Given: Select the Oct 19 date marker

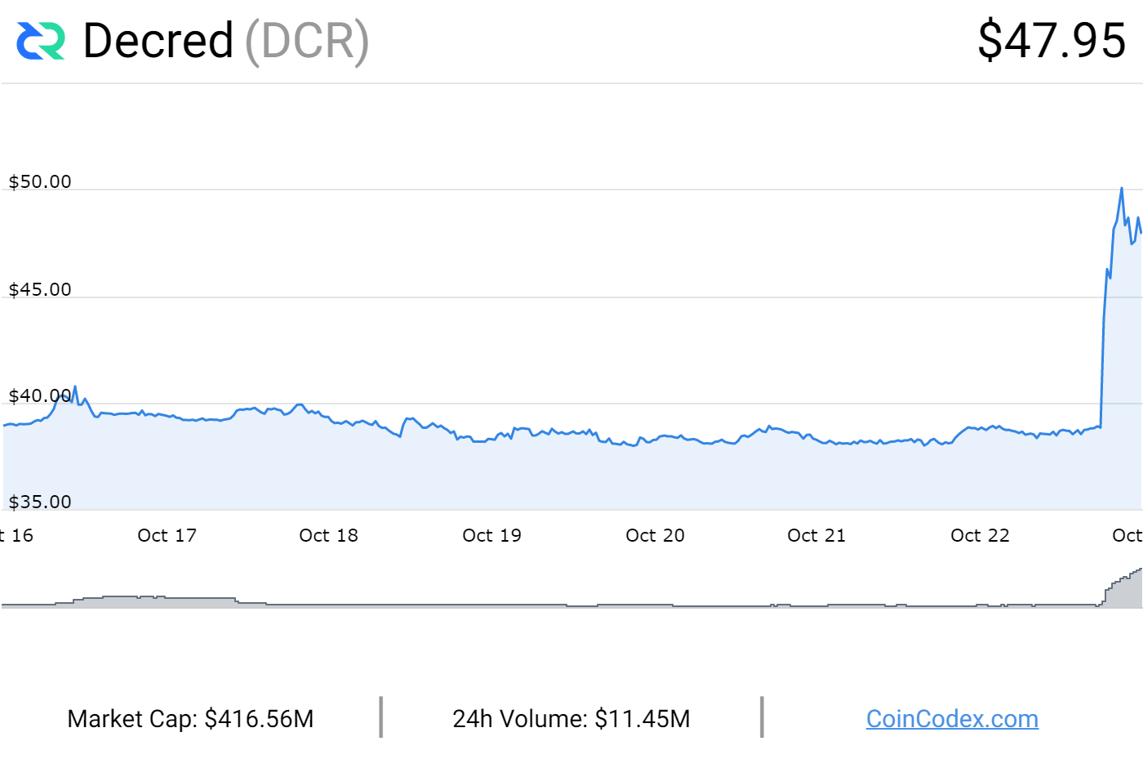Looking at the screenshot, I should [x=492, y=535].
